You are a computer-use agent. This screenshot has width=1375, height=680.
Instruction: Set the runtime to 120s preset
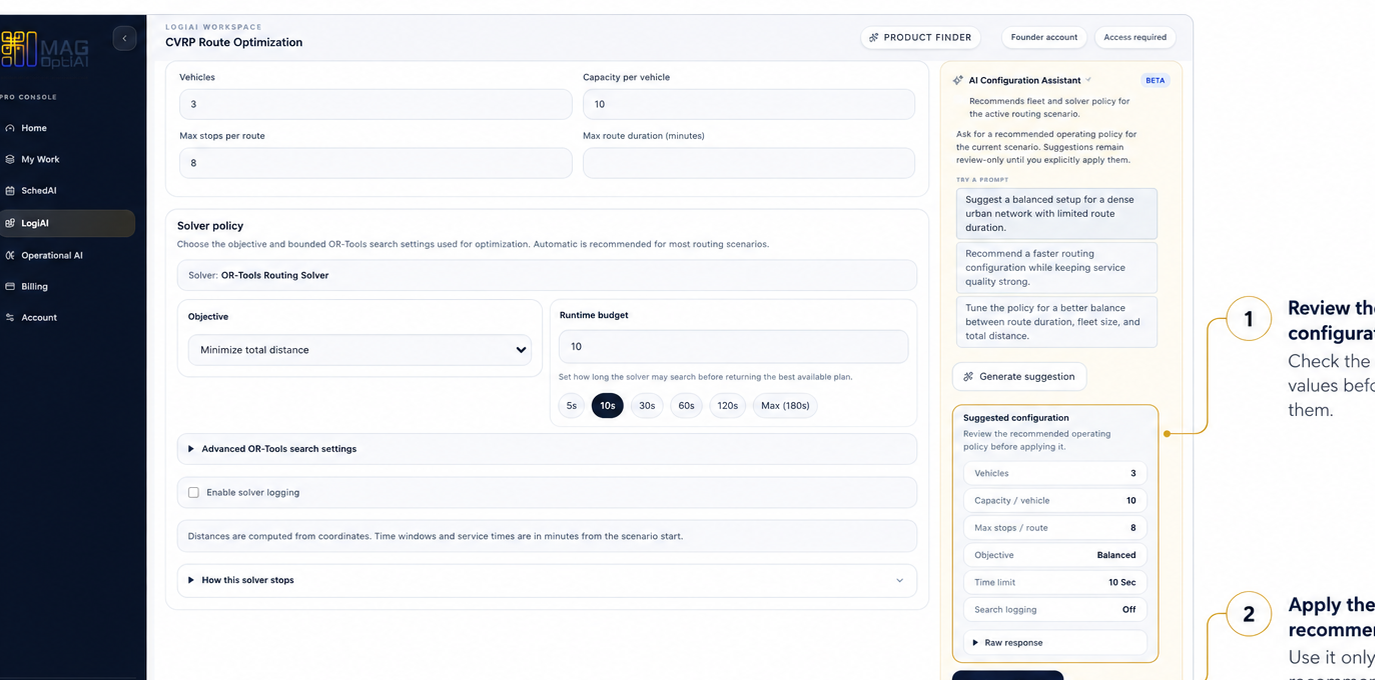[727, 406]
